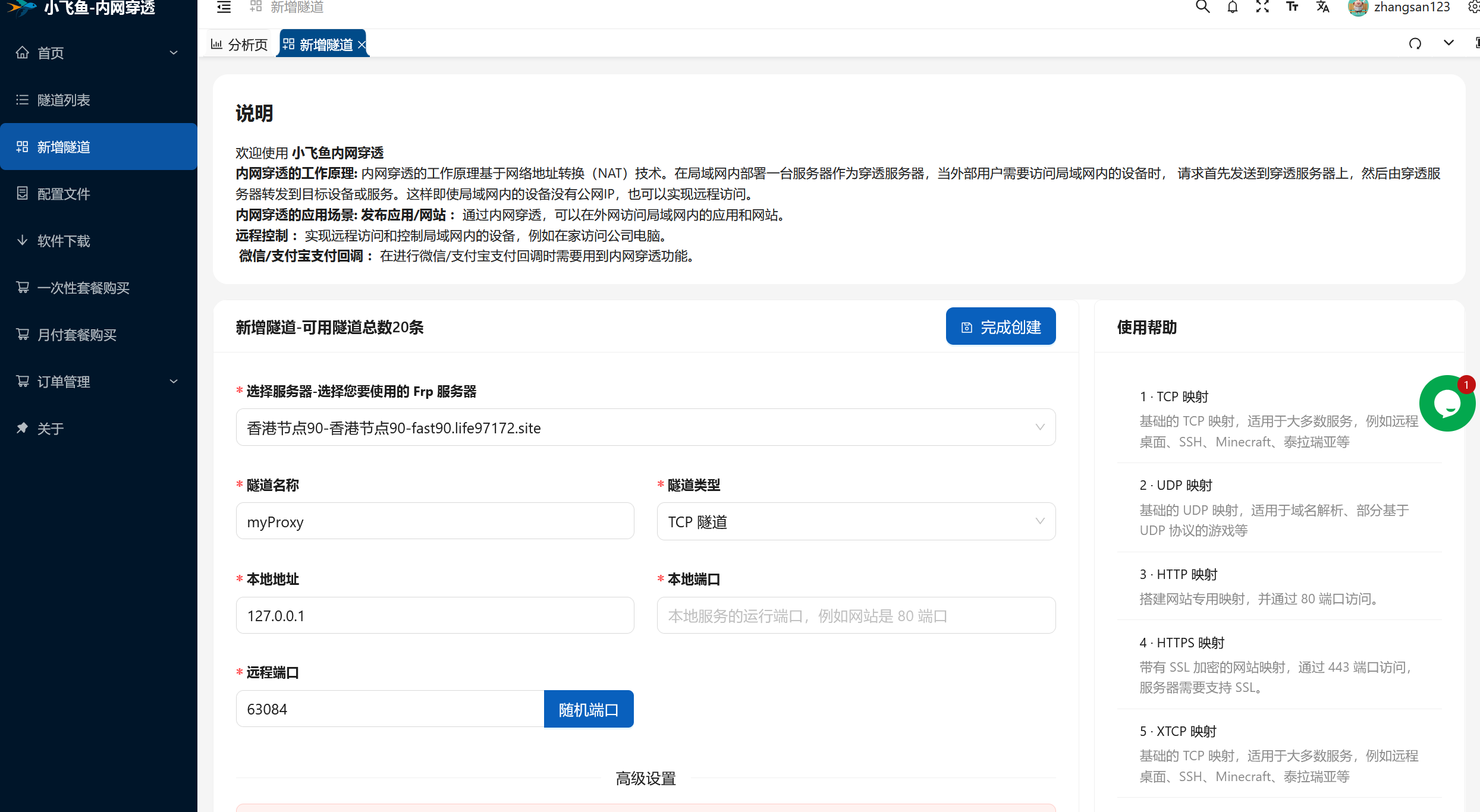Click the 本地端口 input field

coord(856,616)
